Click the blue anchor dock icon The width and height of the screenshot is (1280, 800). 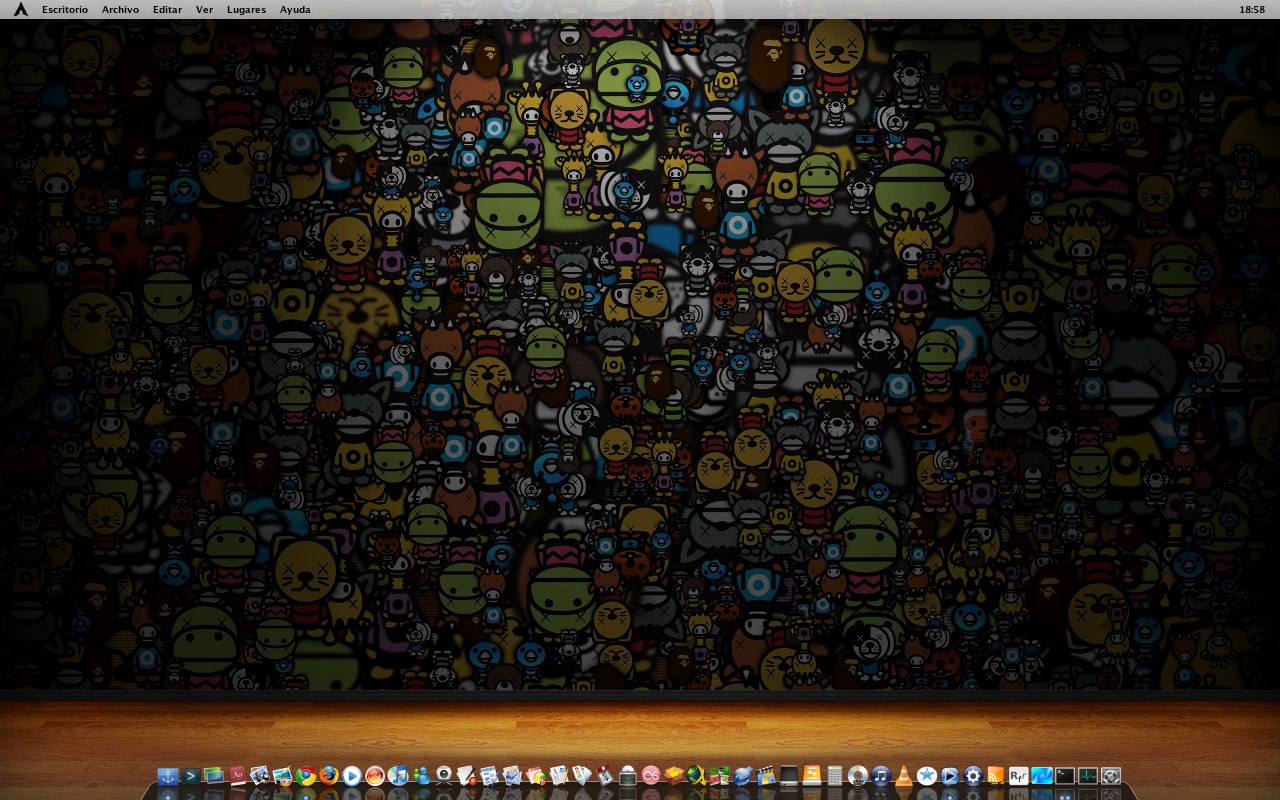(x=168, y=776)
